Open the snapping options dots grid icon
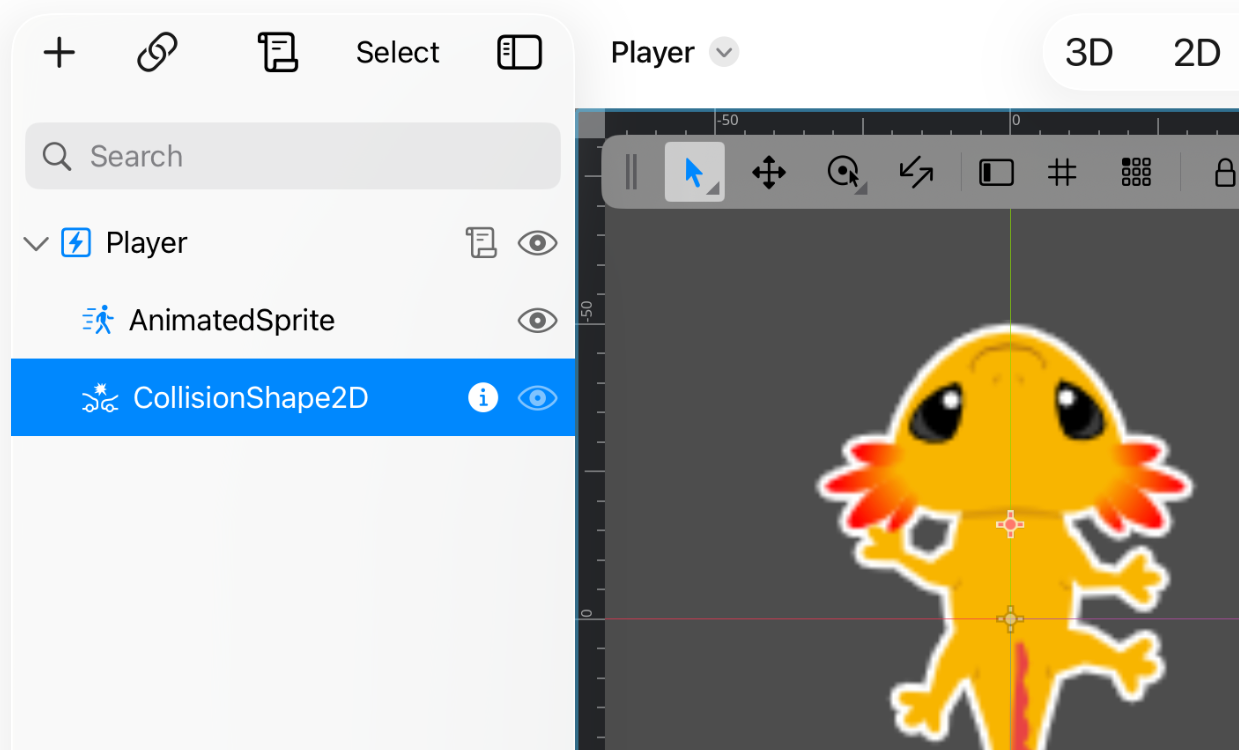Image resolution: width=1239 pixels, height=750 pixels. click(1136, 172)
